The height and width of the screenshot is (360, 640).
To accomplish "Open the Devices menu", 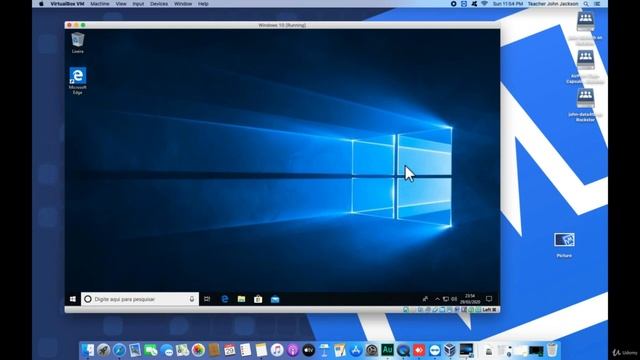I will (159, 4).
